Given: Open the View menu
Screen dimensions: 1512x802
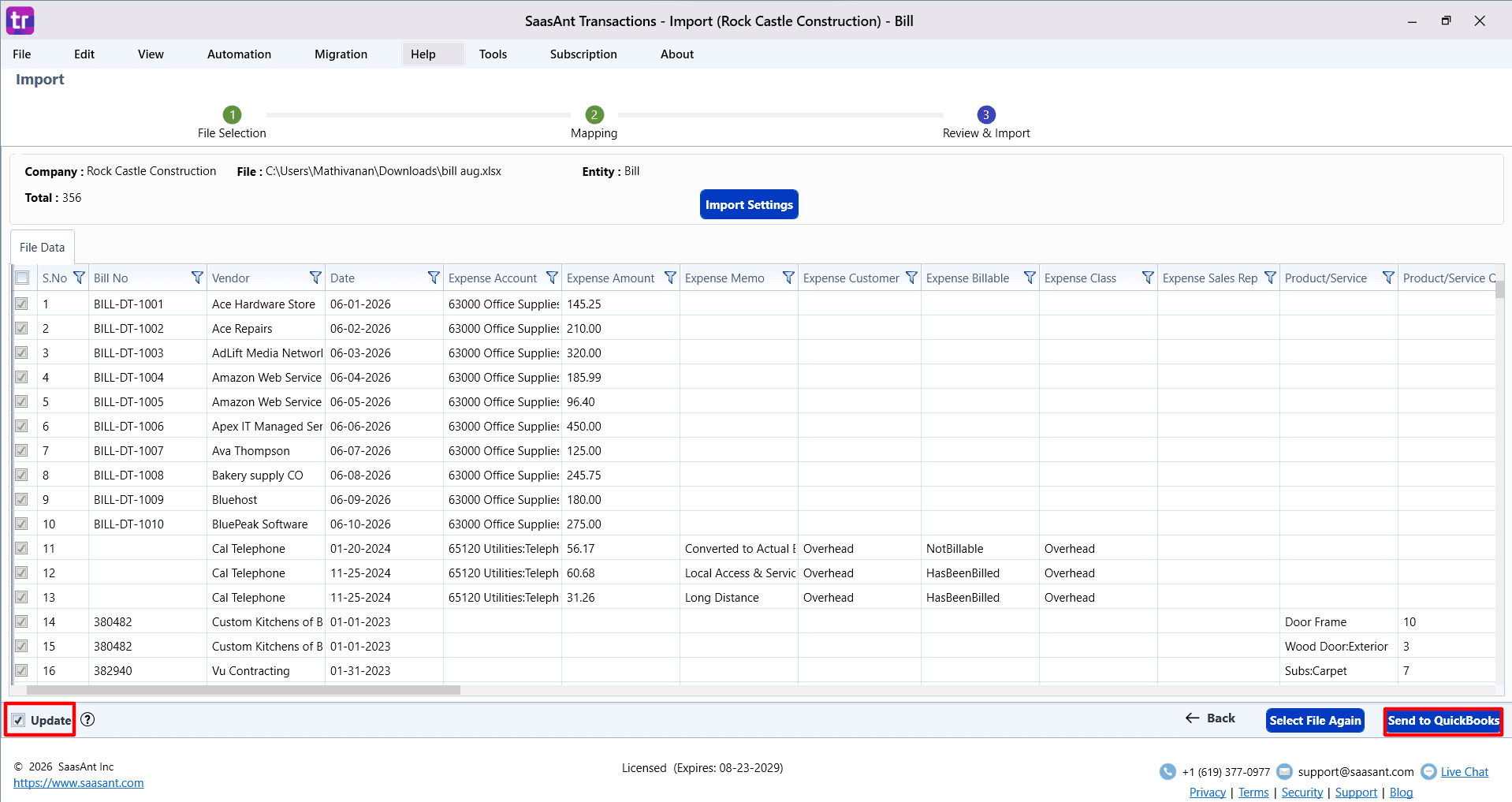Looking at the screenshot, I should pos(151,54).
